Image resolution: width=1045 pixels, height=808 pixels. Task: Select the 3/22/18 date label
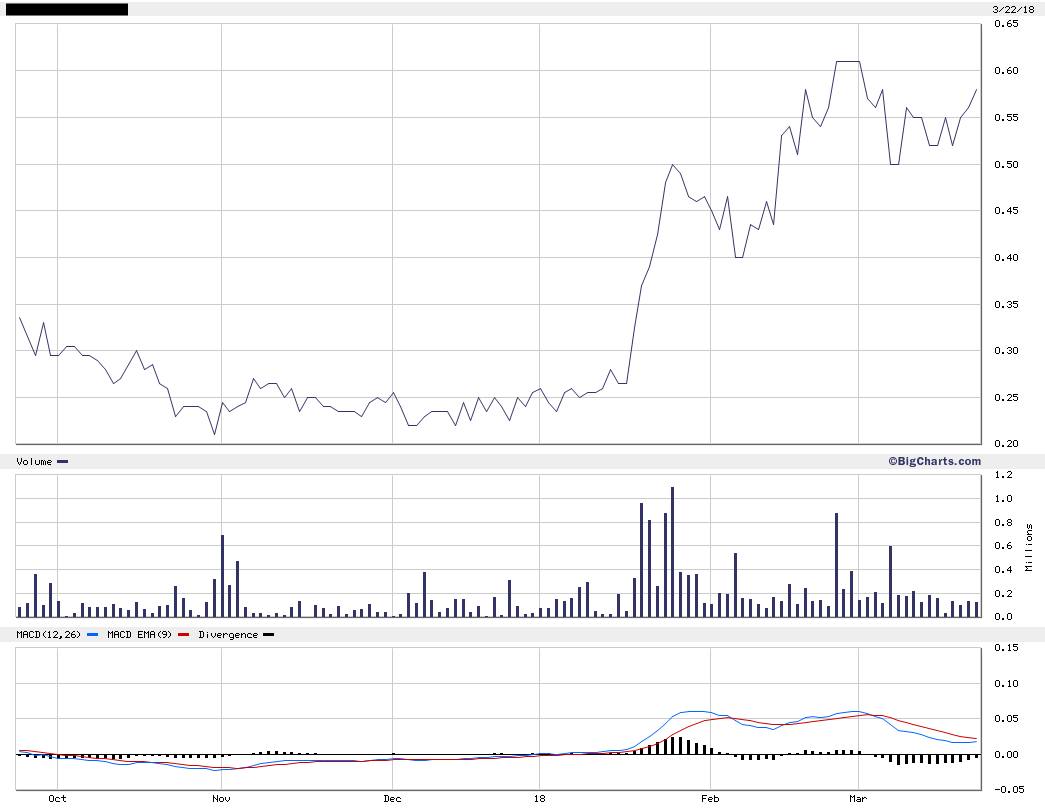[x=1013, y=9]
